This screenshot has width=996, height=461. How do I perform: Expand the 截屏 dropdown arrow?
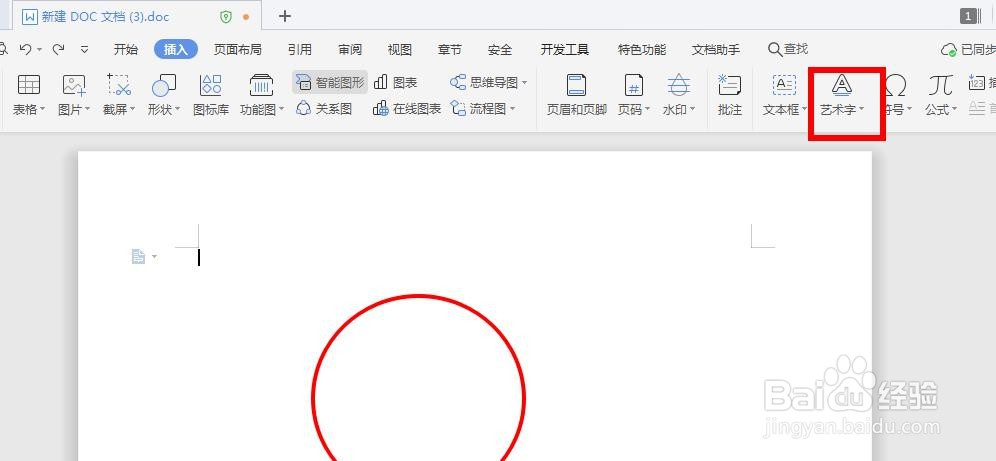click(133, 109)
